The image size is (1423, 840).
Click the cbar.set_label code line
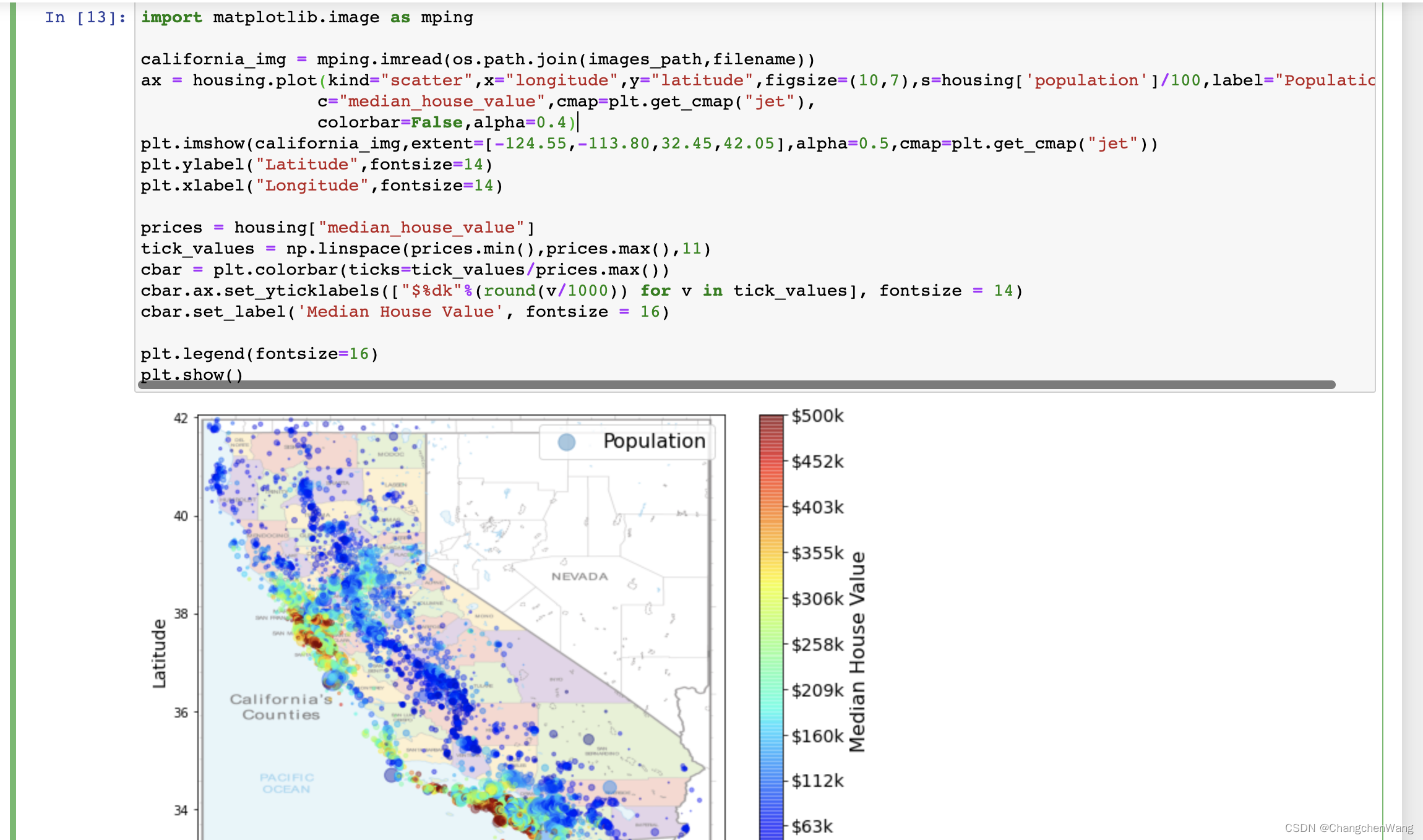click(x=405, y=312)
